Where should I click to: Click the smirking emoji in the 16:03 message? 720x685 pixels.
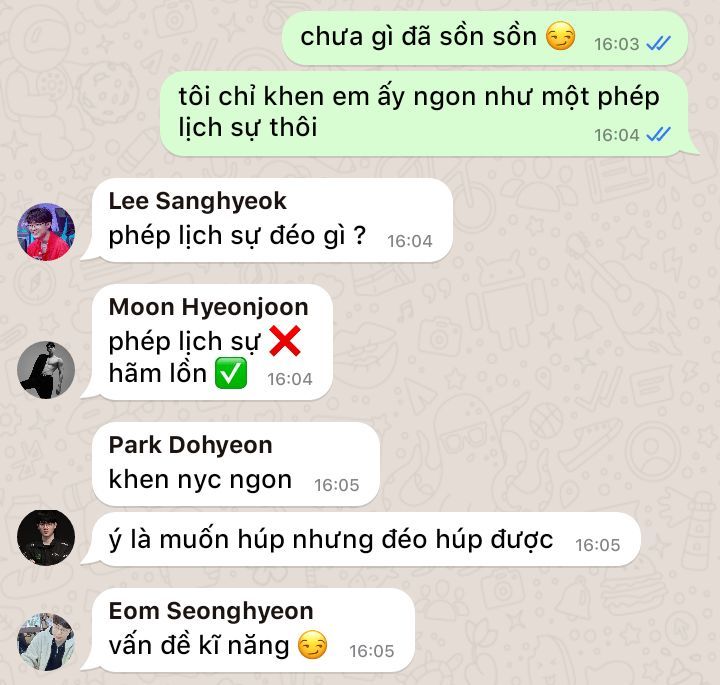pos(560,36)
